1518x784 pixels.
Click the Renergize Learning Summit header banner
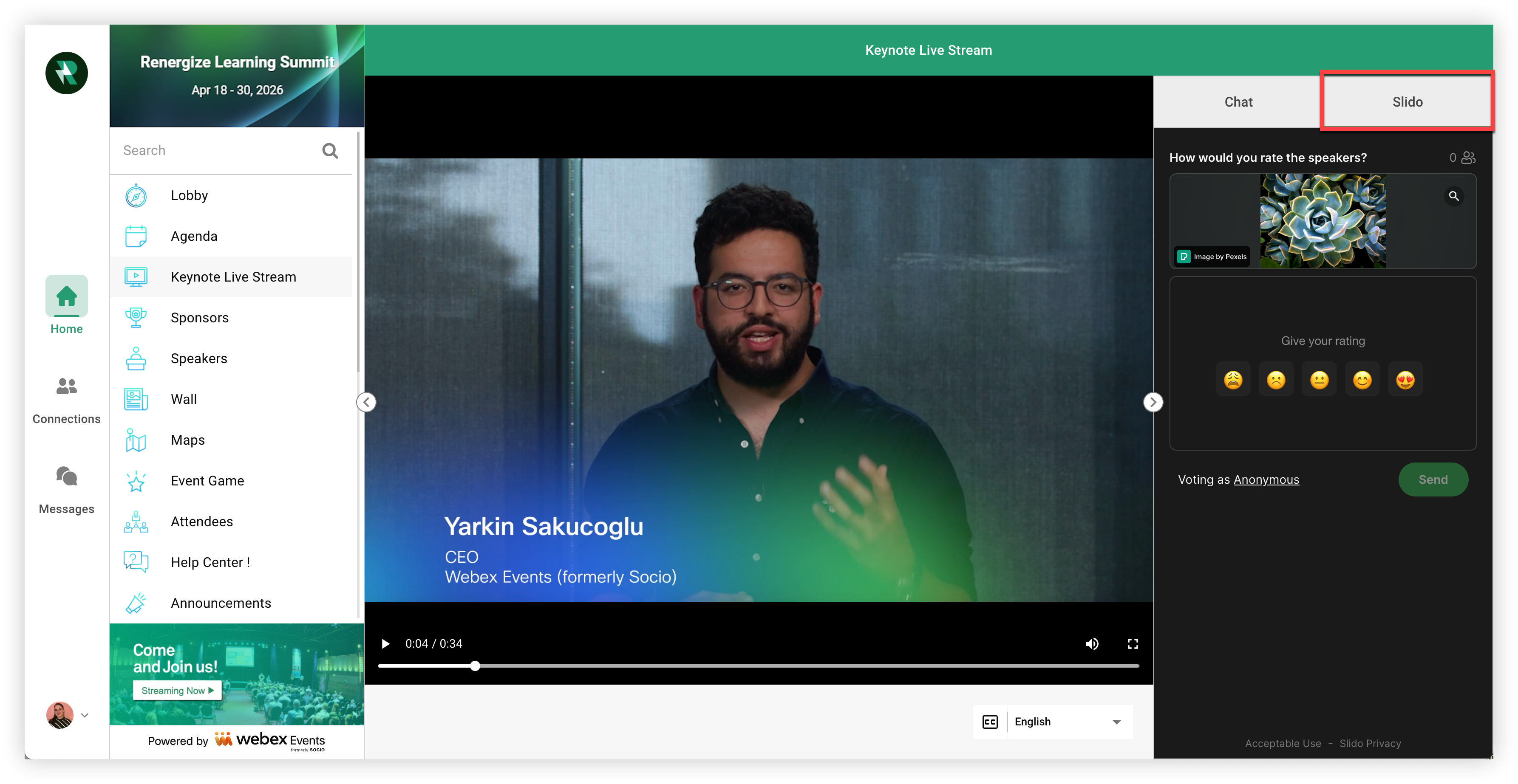[237, 76]
